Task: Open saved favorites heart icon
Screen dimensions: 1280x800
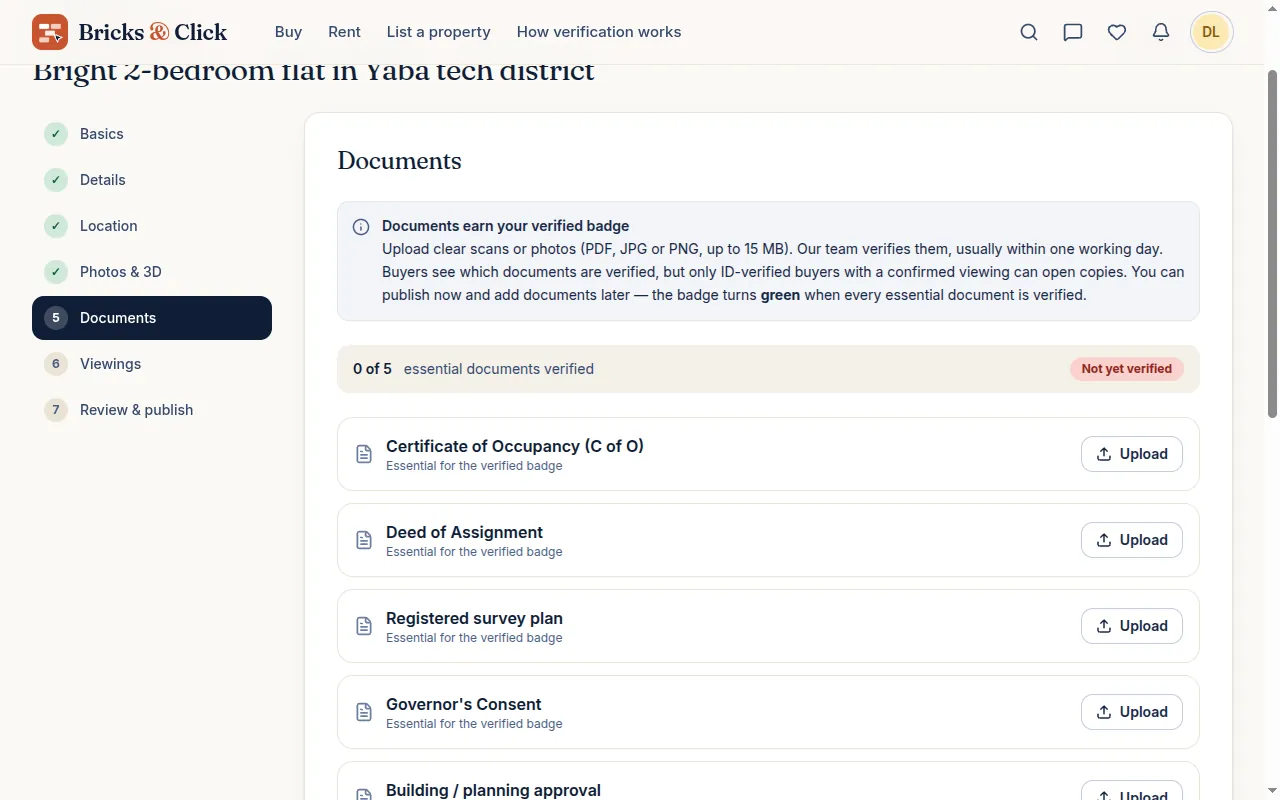Action: tap(1117, 32)
